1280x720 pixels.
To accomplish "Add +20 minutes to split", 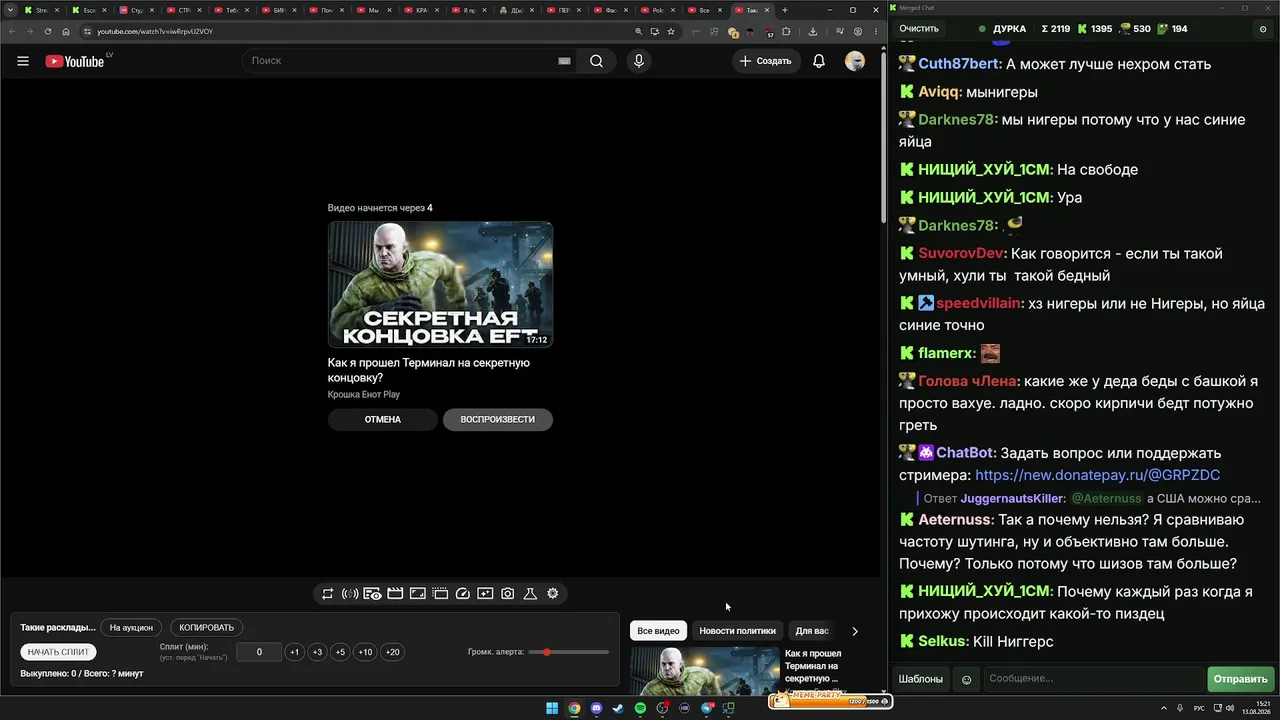I will (x=392, y=652).
